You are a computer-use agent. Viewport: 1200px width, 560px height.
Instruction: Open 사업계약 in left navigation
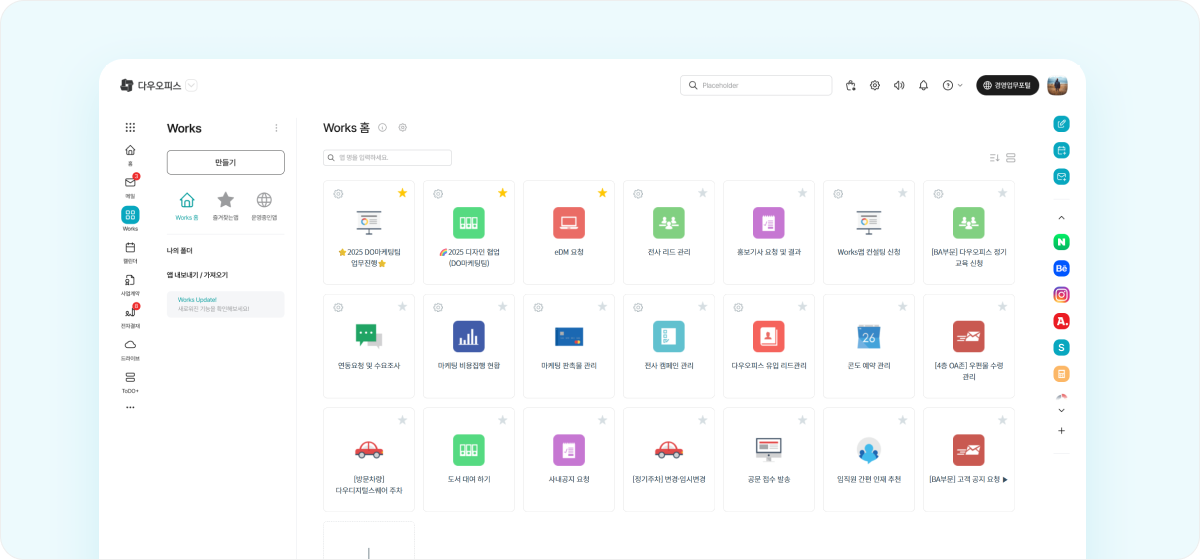pos(130,285)
